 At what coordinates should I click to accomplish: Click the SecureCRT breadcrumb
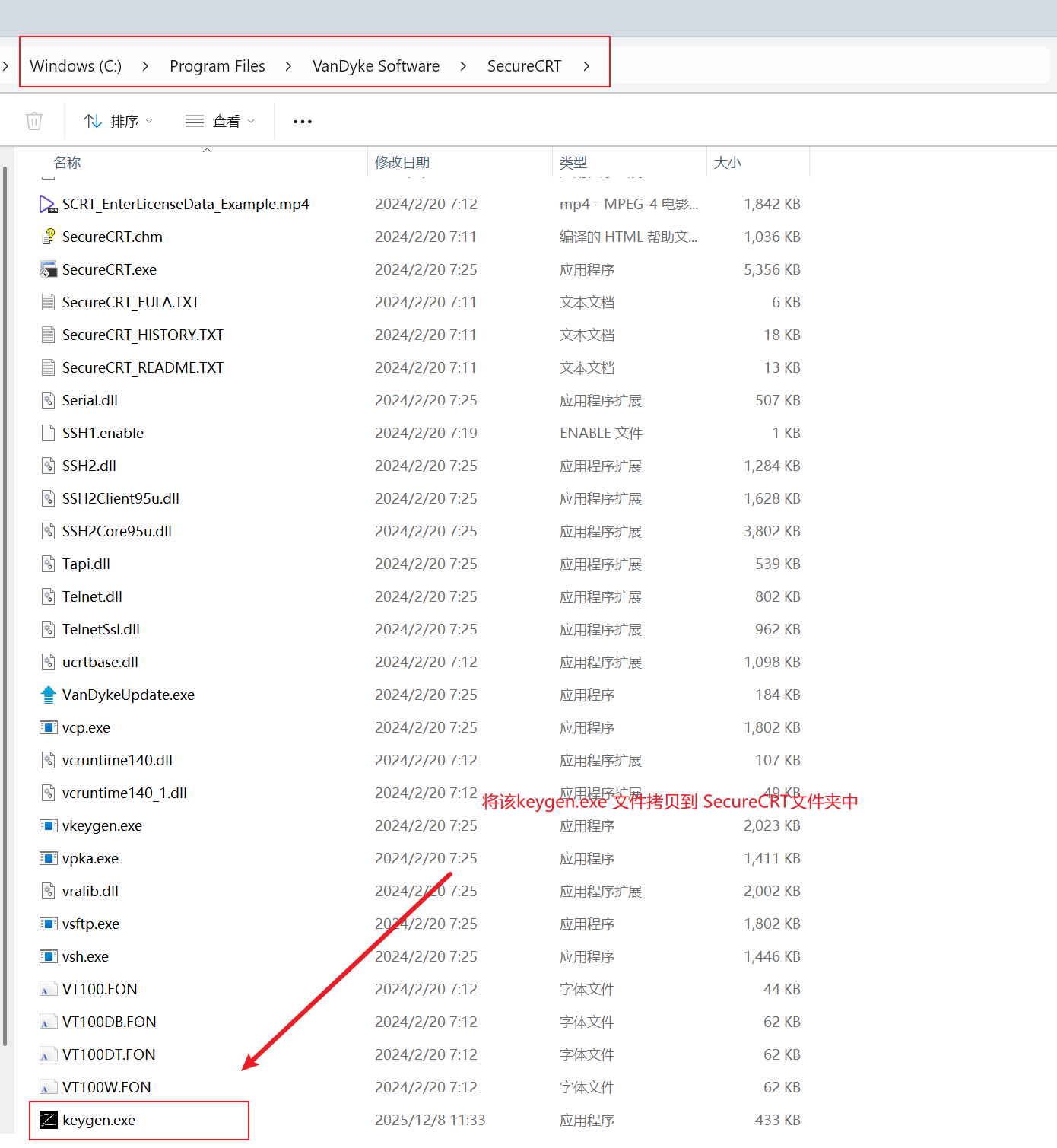[x=524, y=66]
